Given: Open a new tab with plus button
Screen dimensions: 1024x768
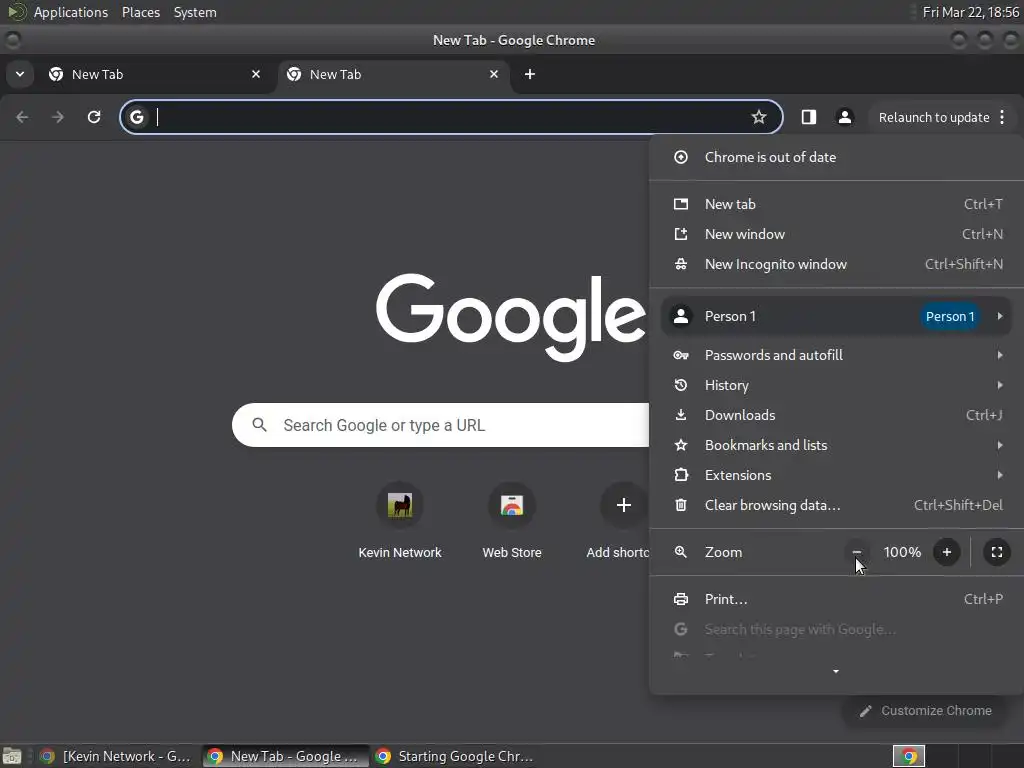Looking at the screenshot, I should pos(530,74).
